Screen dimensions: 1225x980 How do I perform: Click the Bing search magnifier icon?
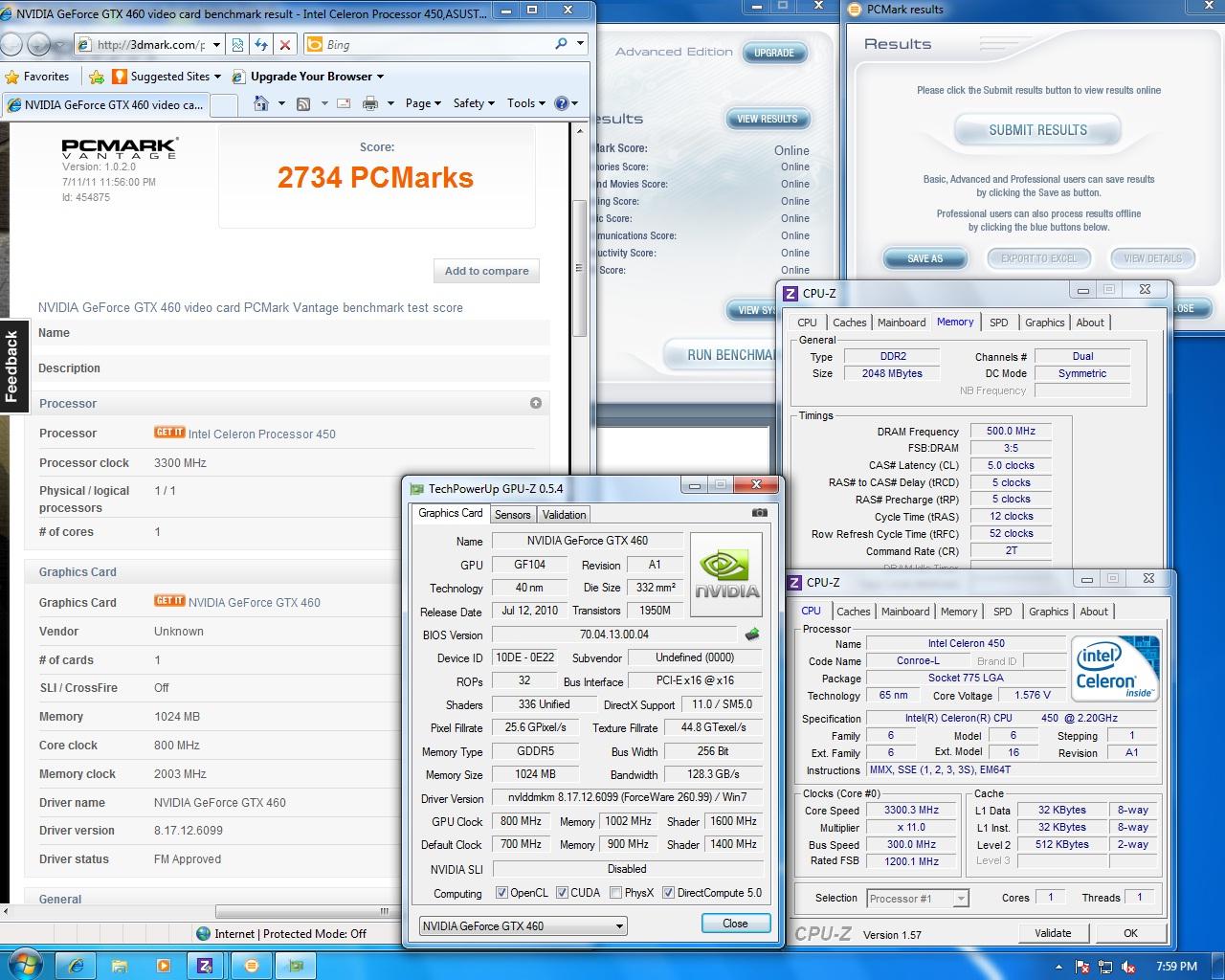(x=562, y=44)
